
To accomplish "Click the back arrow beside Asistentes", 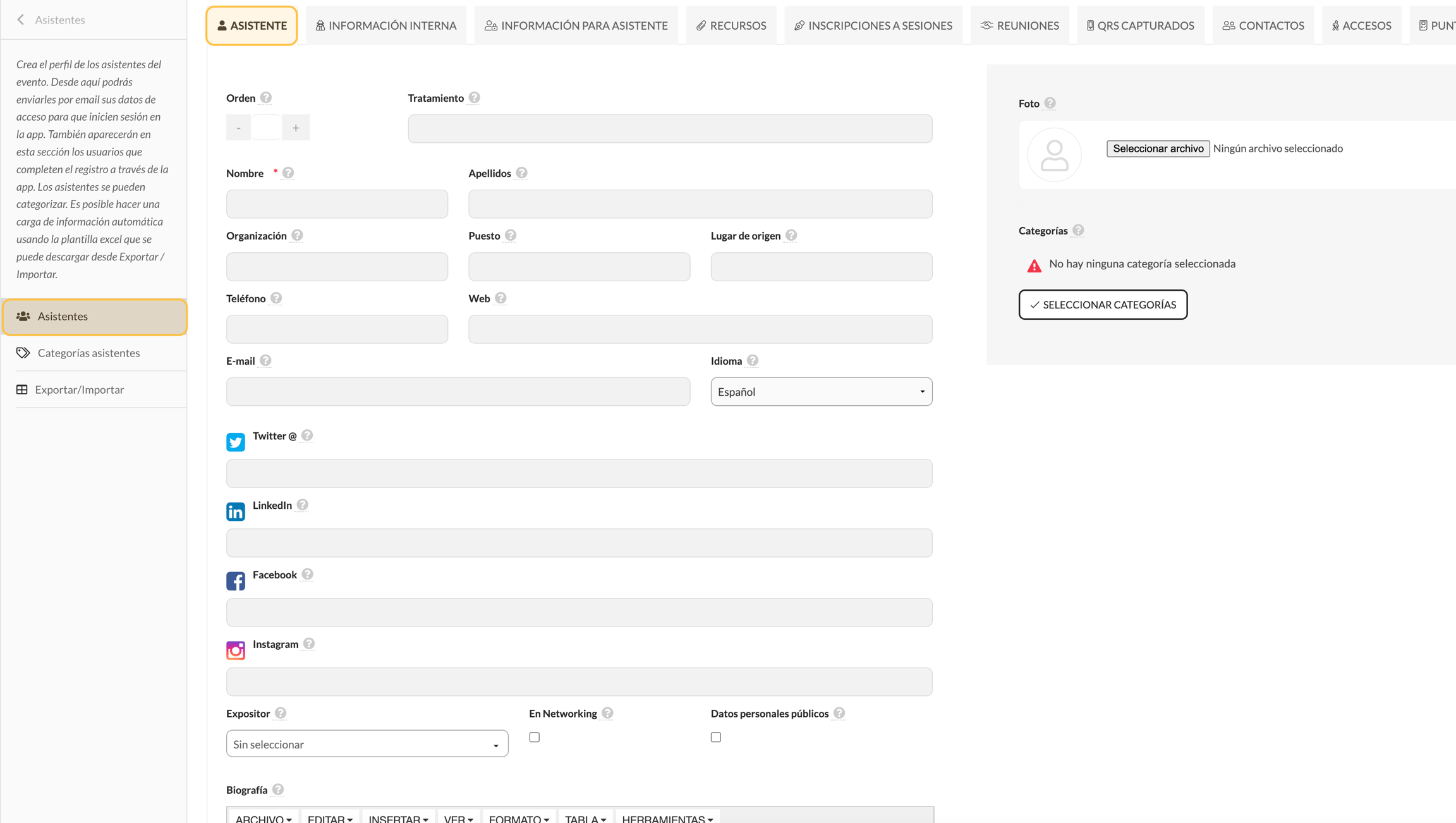I will click(x=21, y=20).
